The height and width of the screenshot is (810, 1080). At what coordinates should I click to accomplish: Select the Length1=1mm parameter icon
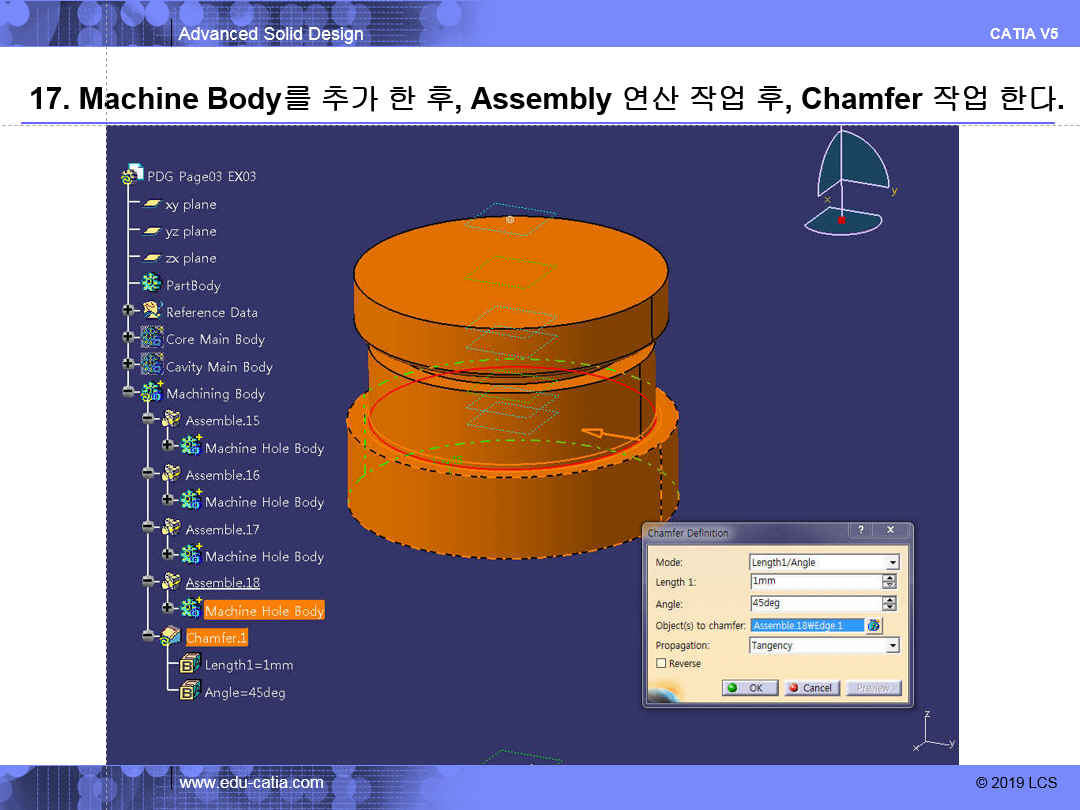[x=190, y=664]
